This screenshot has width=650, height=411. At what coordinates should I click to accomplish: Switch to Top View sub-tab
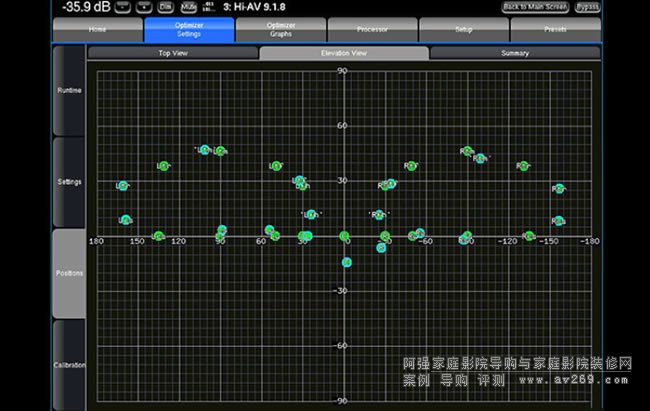click(x=172, y=53)
